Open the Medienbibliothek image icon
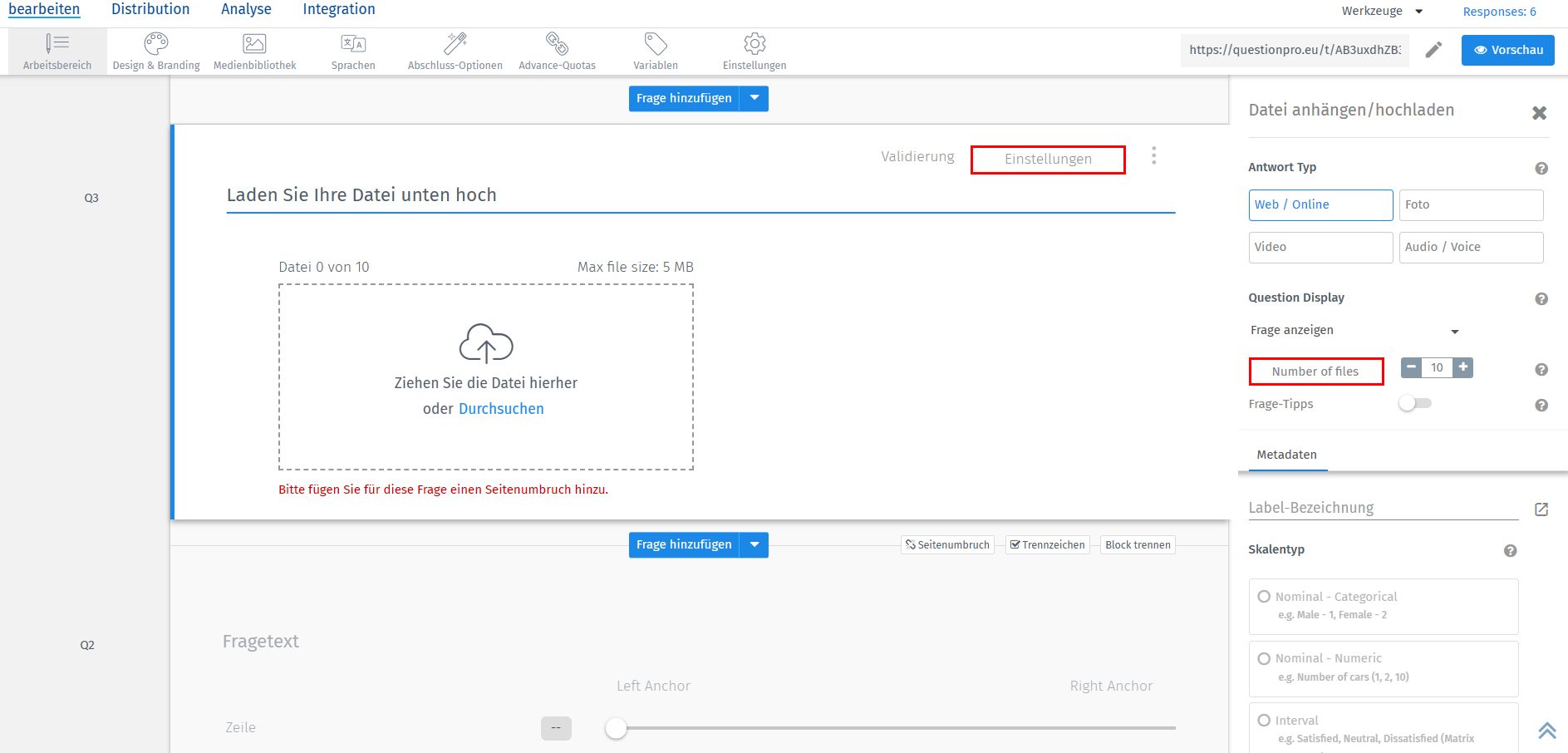This screenshot has width=1568, height=753. (254, 43)
